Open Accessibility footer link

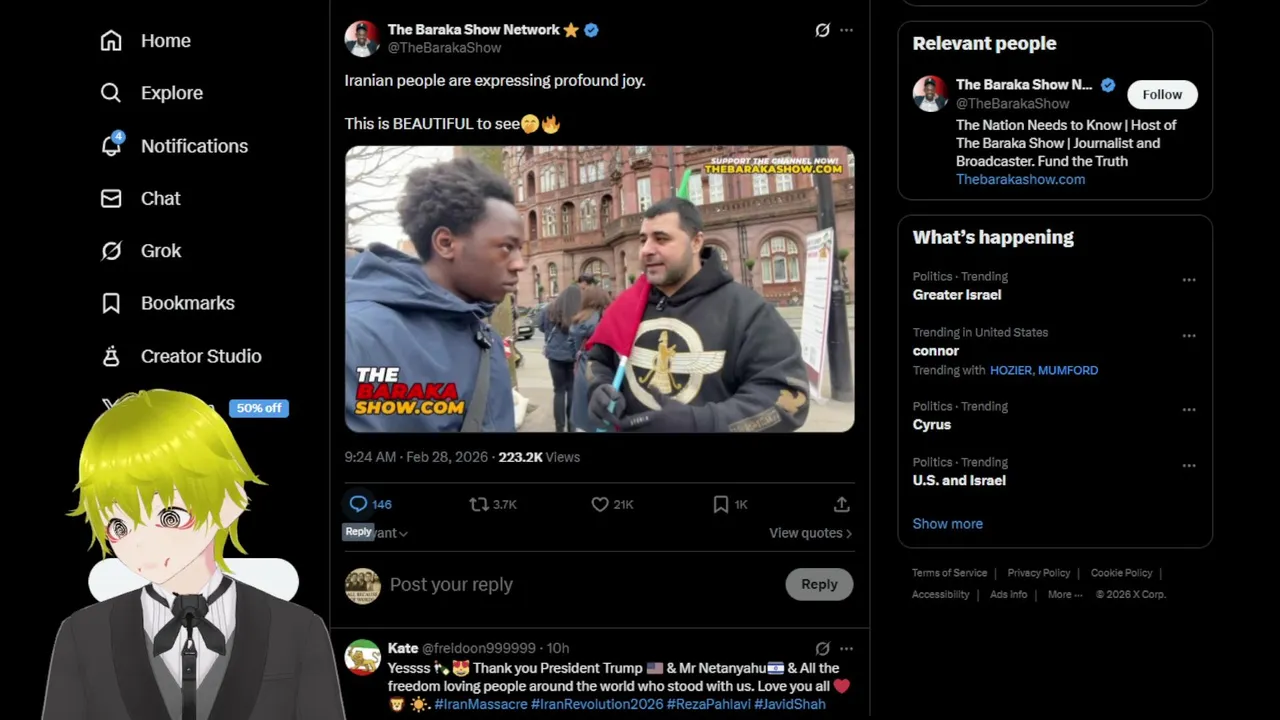[940, 594]
